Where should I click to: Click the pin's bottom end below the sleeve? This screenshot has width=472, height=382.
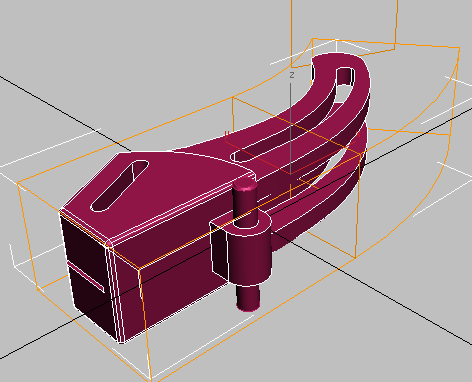248,298
